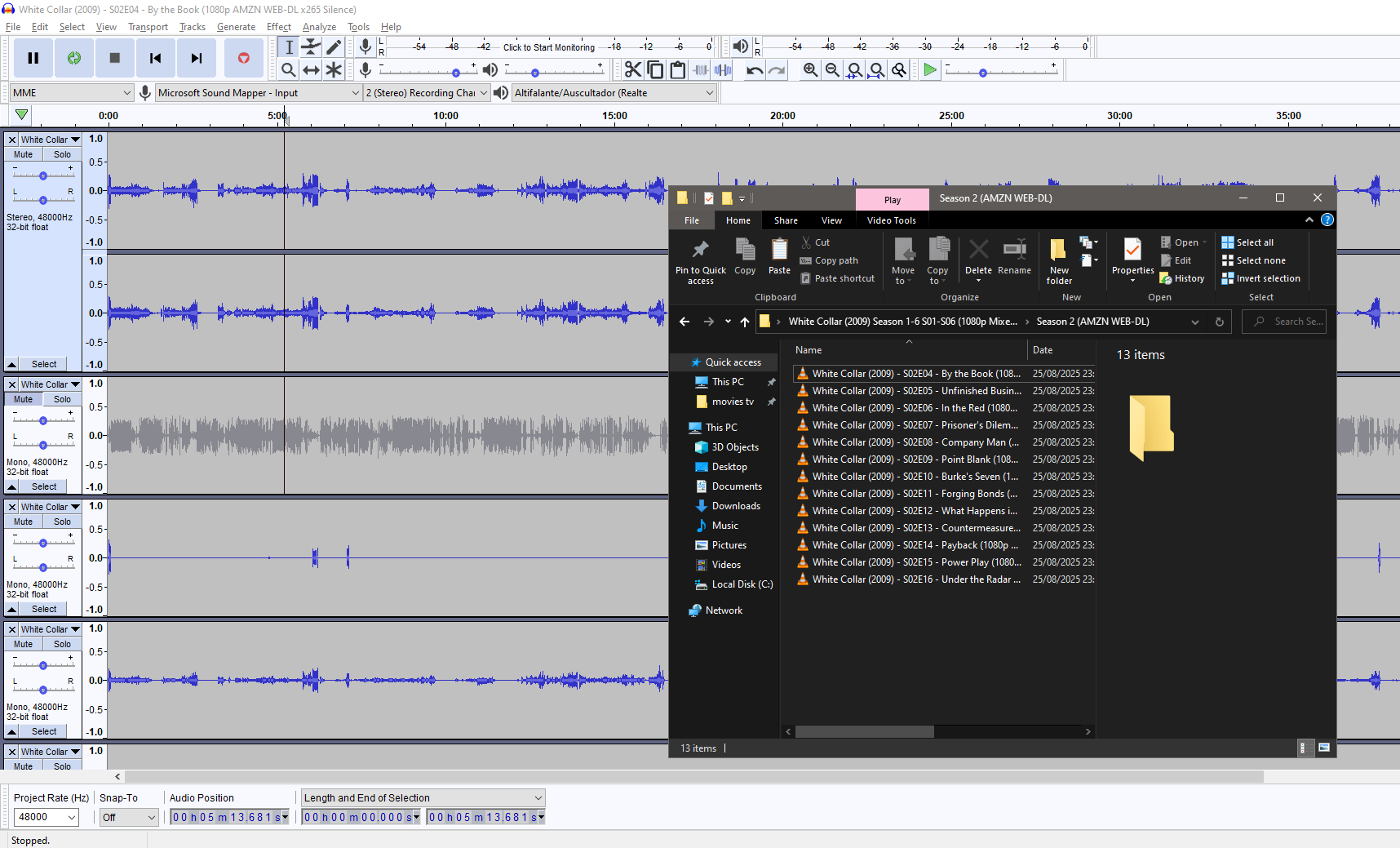Click the Trim audio outside selection icon
The image size is (1400, 848).
tap(700, 70)
